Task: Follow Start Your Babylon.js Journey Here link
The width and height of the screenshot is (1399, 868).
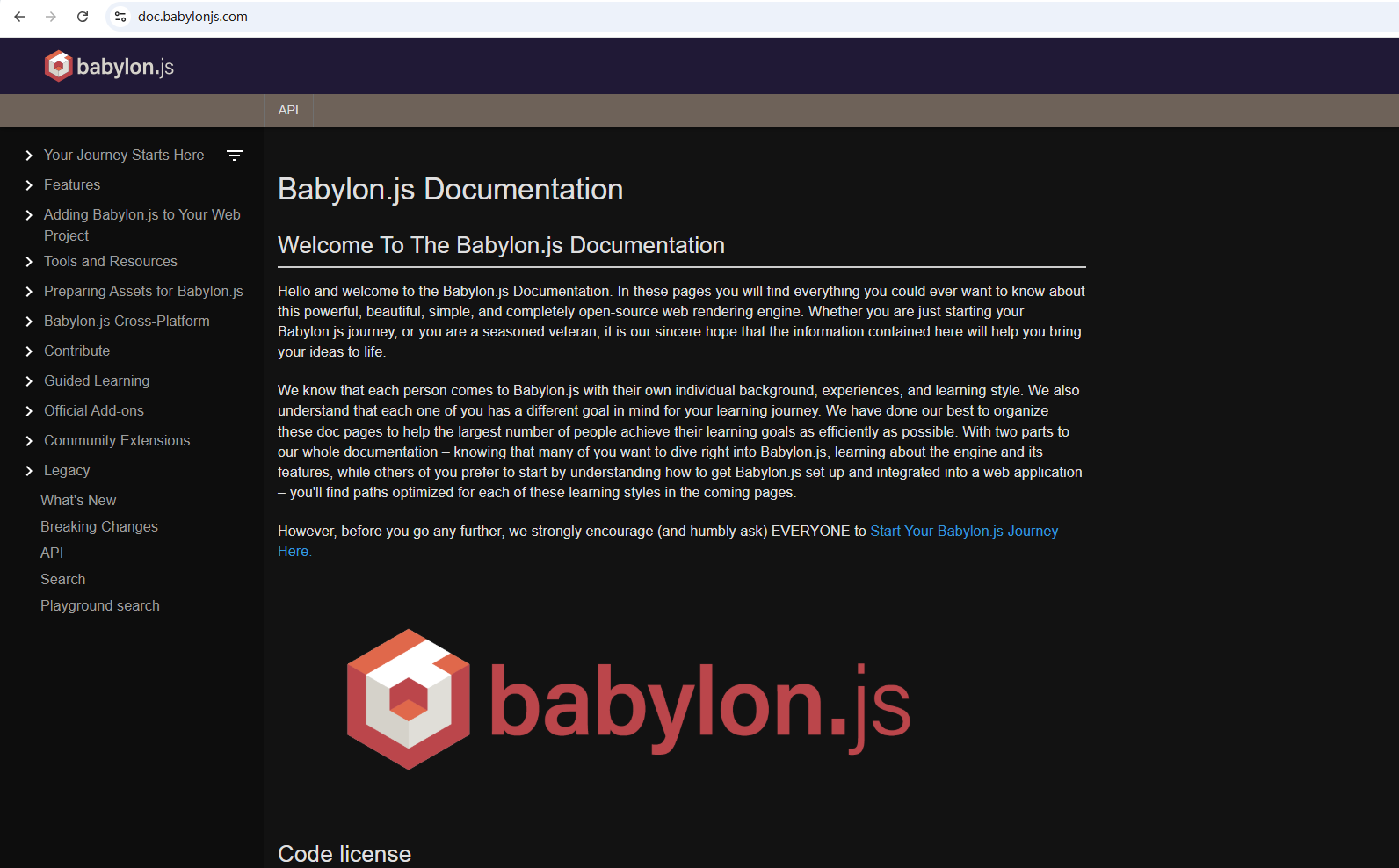Action: coord(964,531)
